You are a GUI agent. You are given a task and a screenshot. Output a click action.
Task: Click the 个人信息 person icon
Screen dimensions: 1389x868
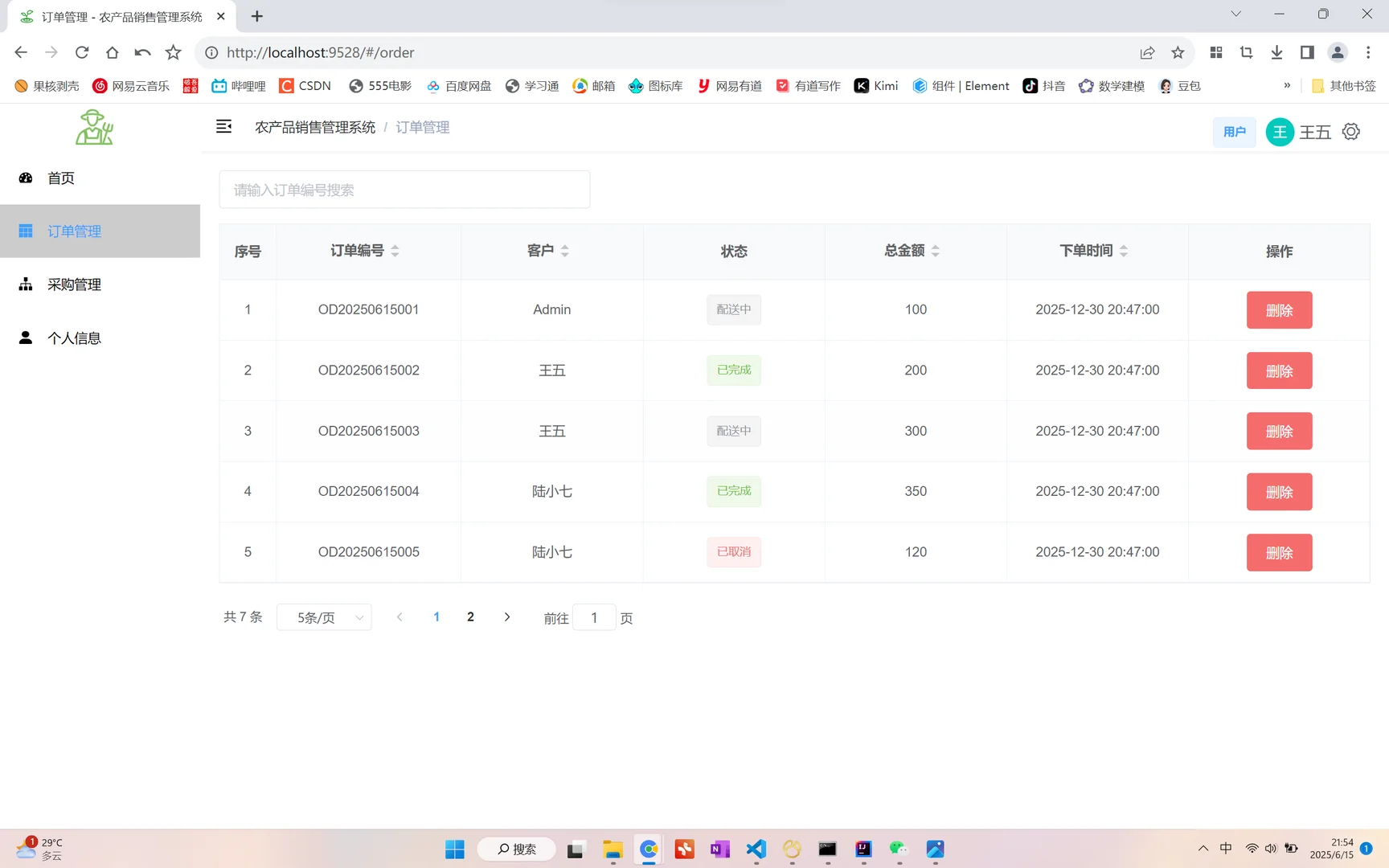click(x=25, y=338)
